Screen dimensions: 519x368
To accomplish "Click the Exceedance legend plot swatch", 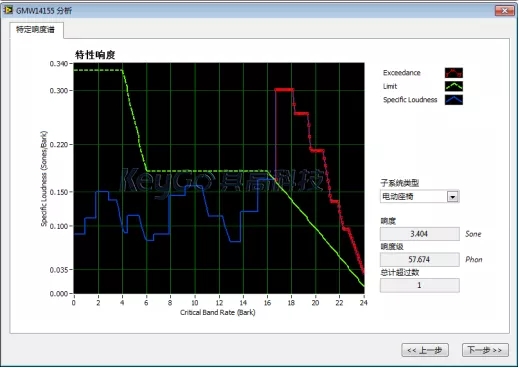I will (454, 73).
